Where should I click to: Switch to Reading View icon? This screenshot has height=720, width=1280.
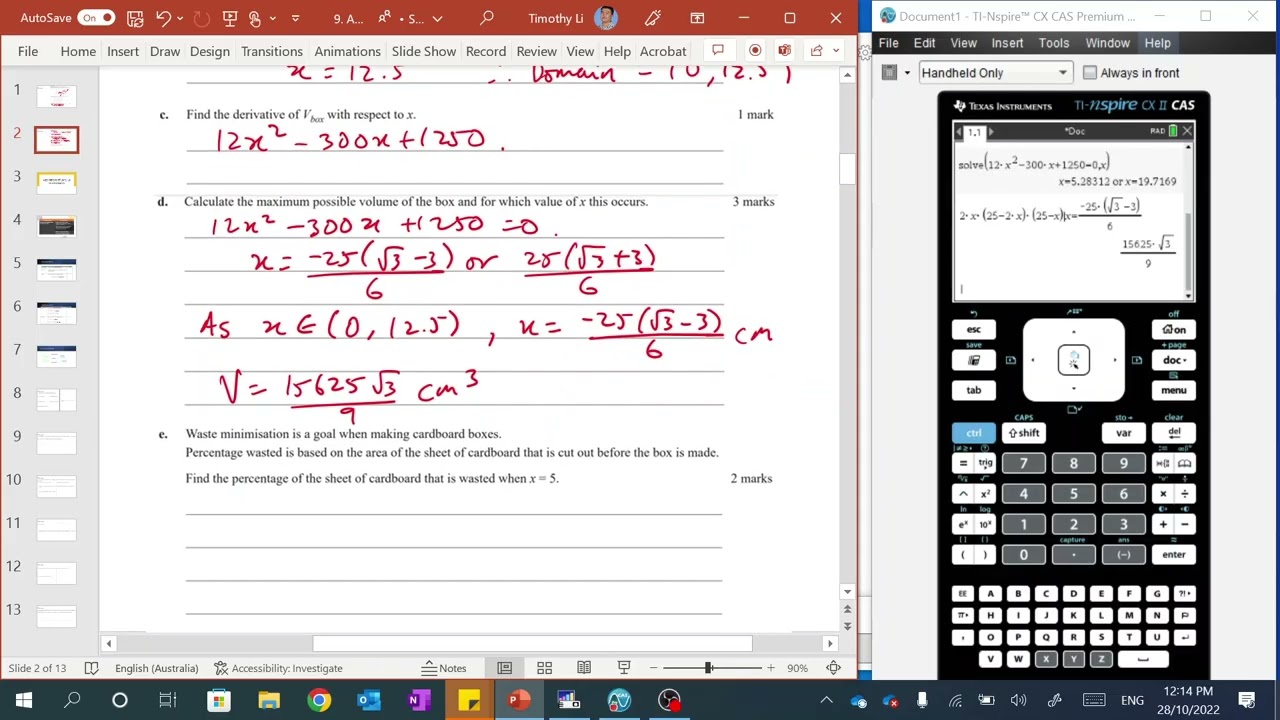pos(584,668)
